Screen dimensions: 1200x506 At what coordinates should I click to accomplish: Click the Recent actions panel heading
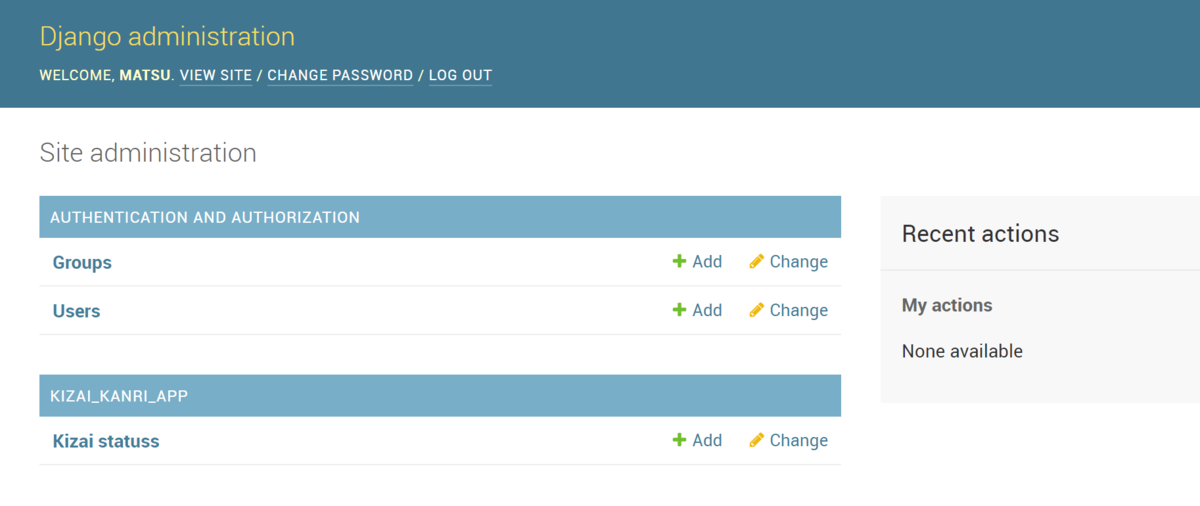(980, 234)
